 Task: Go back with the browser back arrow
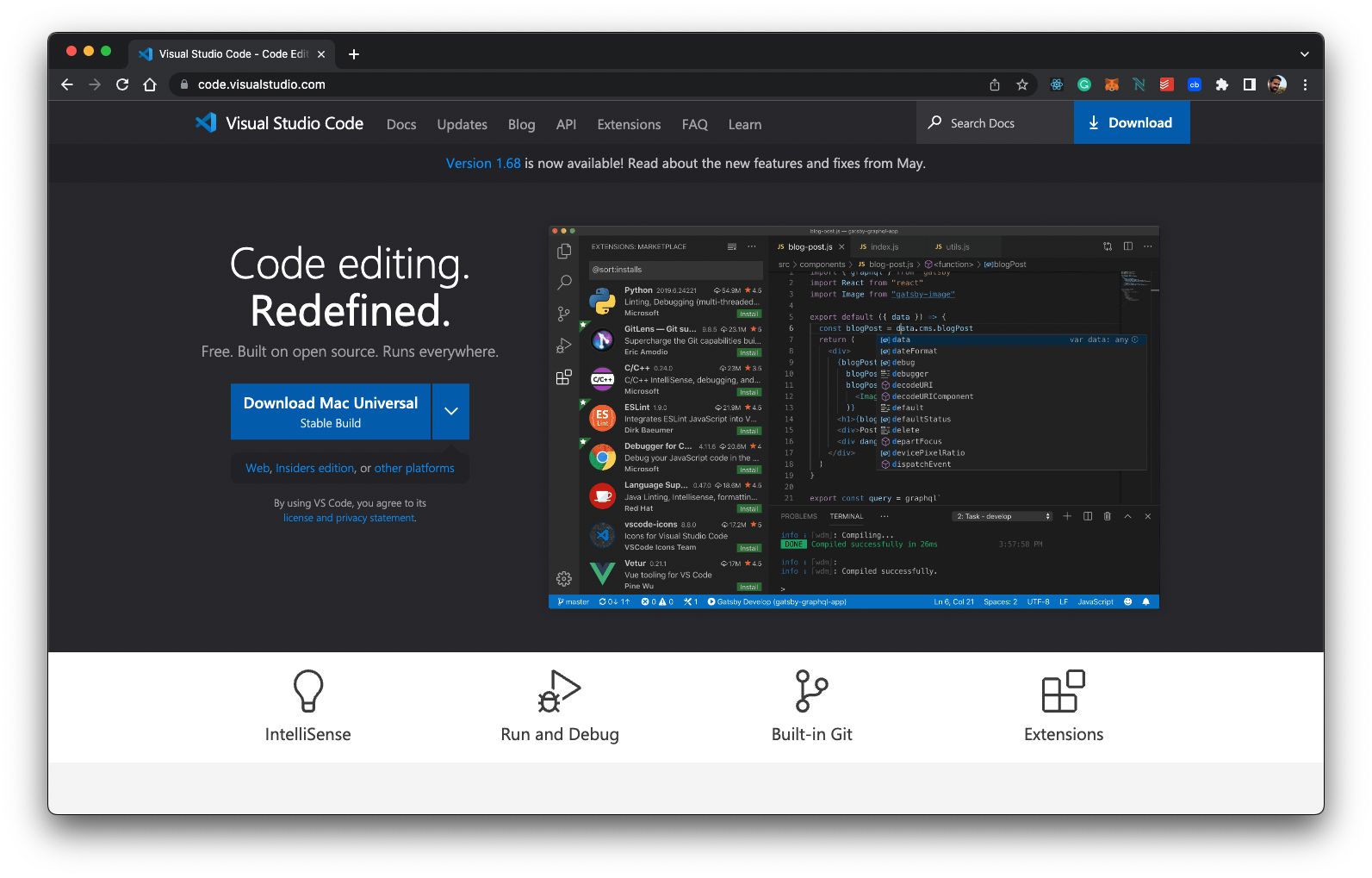(67, 84)
